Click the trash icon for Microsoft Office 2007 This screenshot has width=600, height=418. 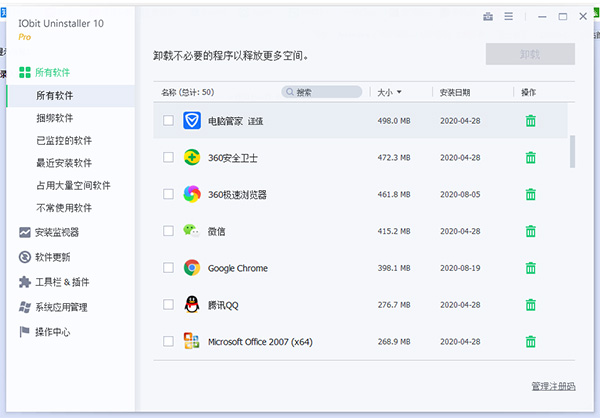click(x=530, y=341)
